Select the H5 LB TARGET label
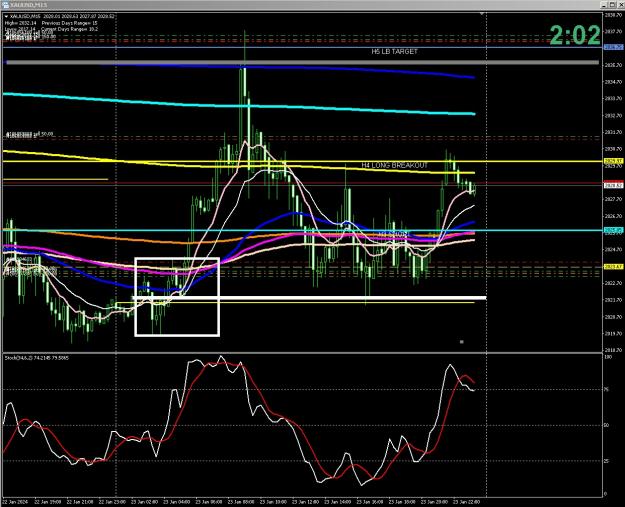 coord(394,51)
